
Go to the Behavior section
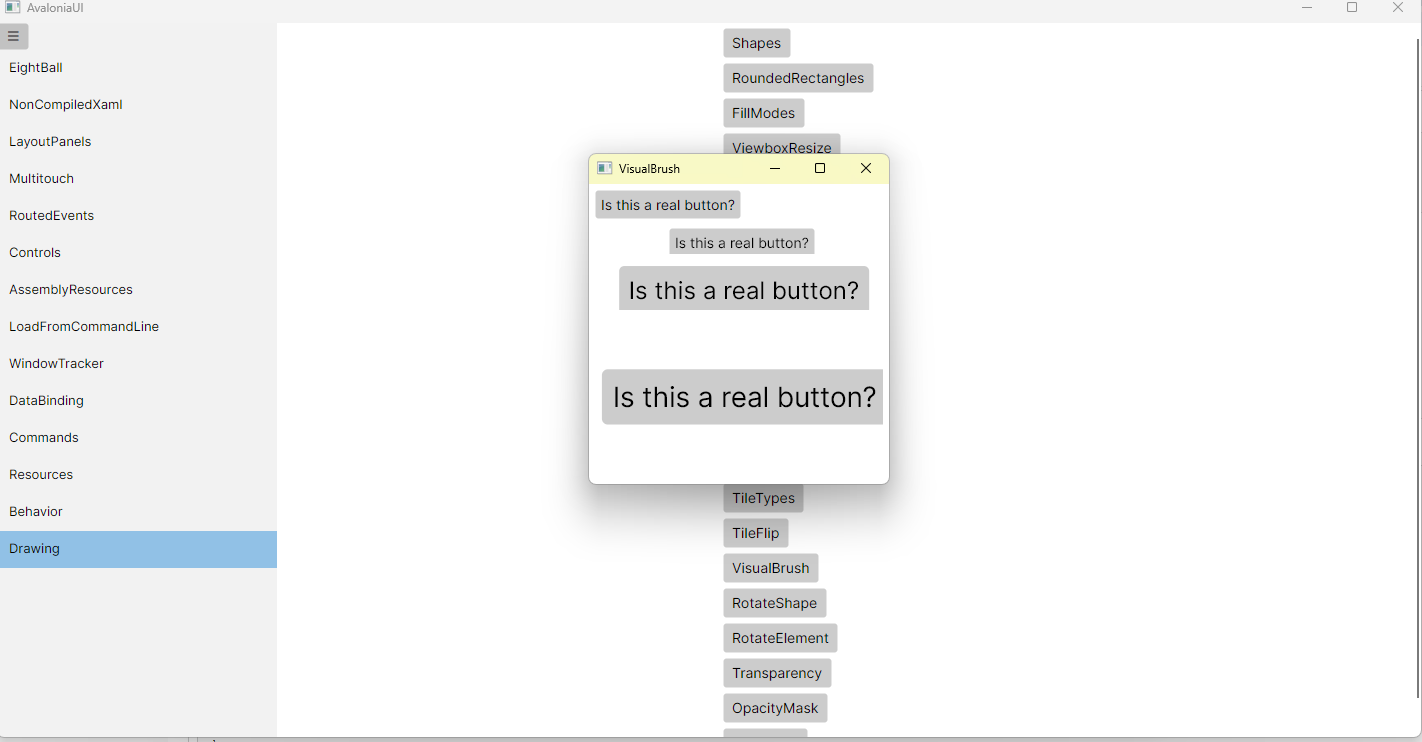pos(138,512)
